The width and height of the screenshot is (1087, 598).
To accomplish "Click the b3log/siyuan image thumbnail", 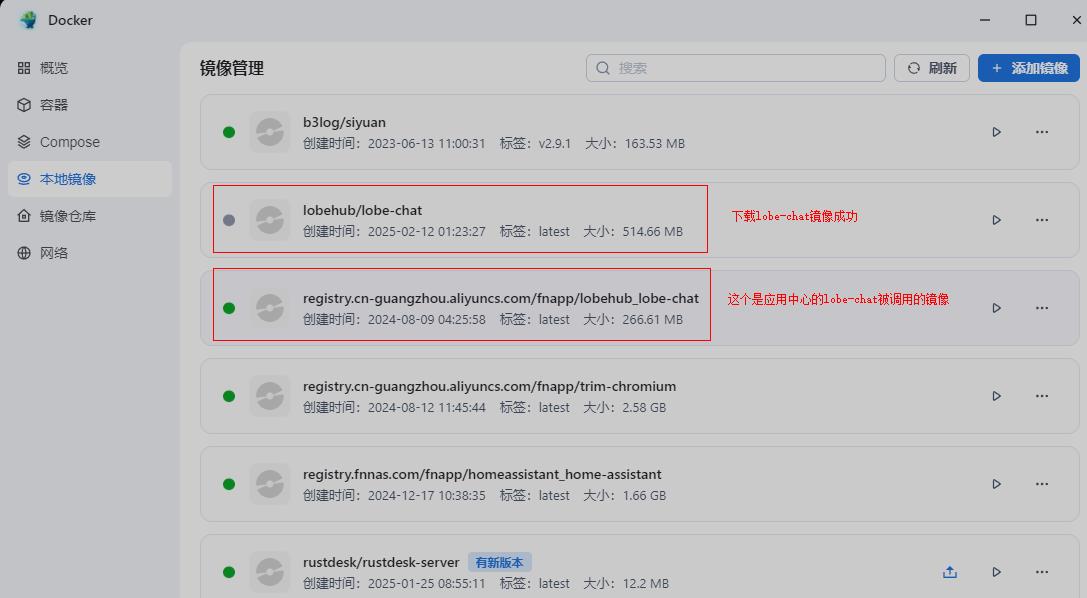I will [270, 132].
